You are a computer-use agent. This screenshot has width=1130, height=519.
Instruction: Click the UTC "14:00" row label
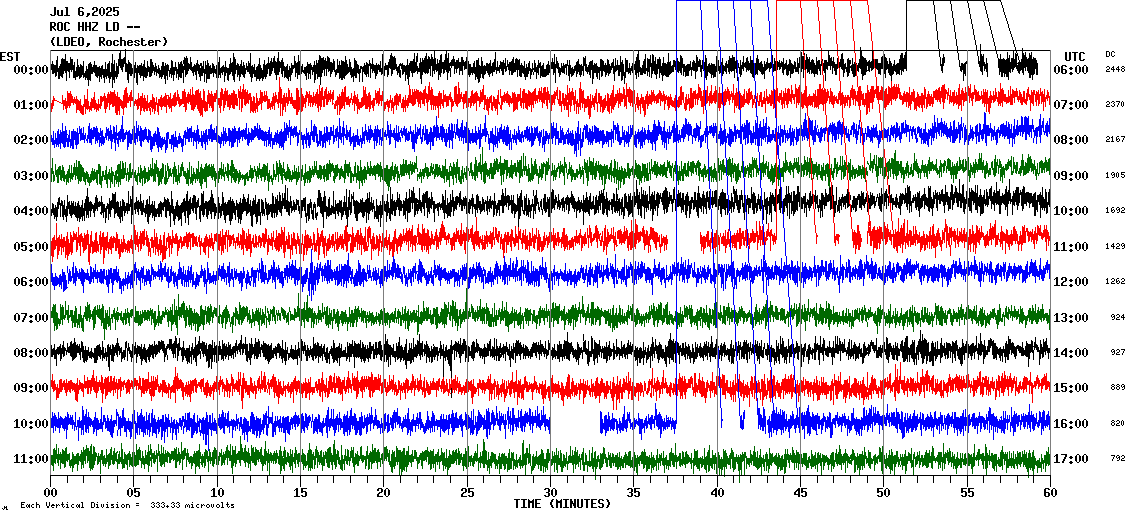point(1071,353)
